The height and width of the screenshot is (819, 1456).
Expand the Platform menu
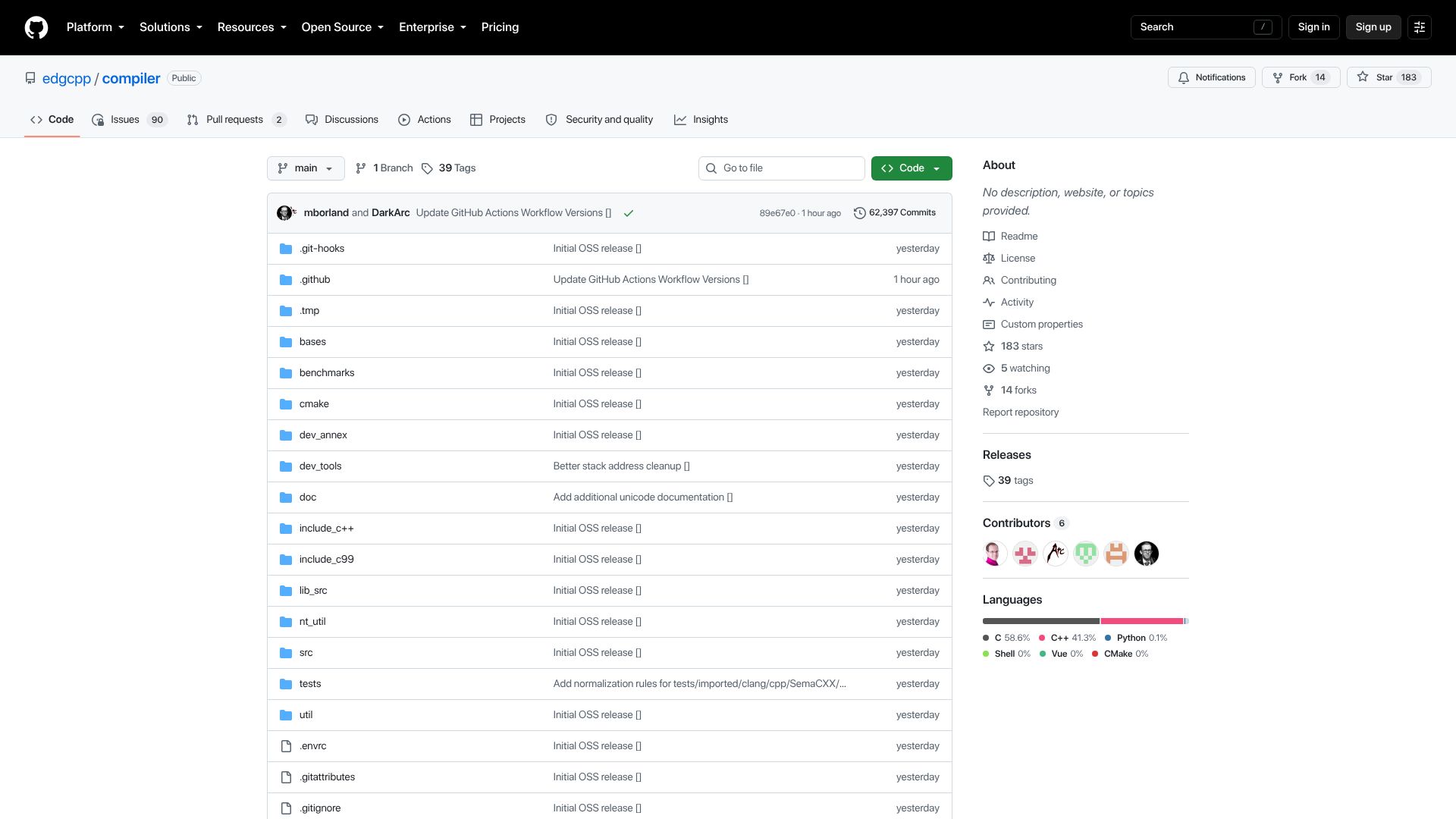[96, 27]
